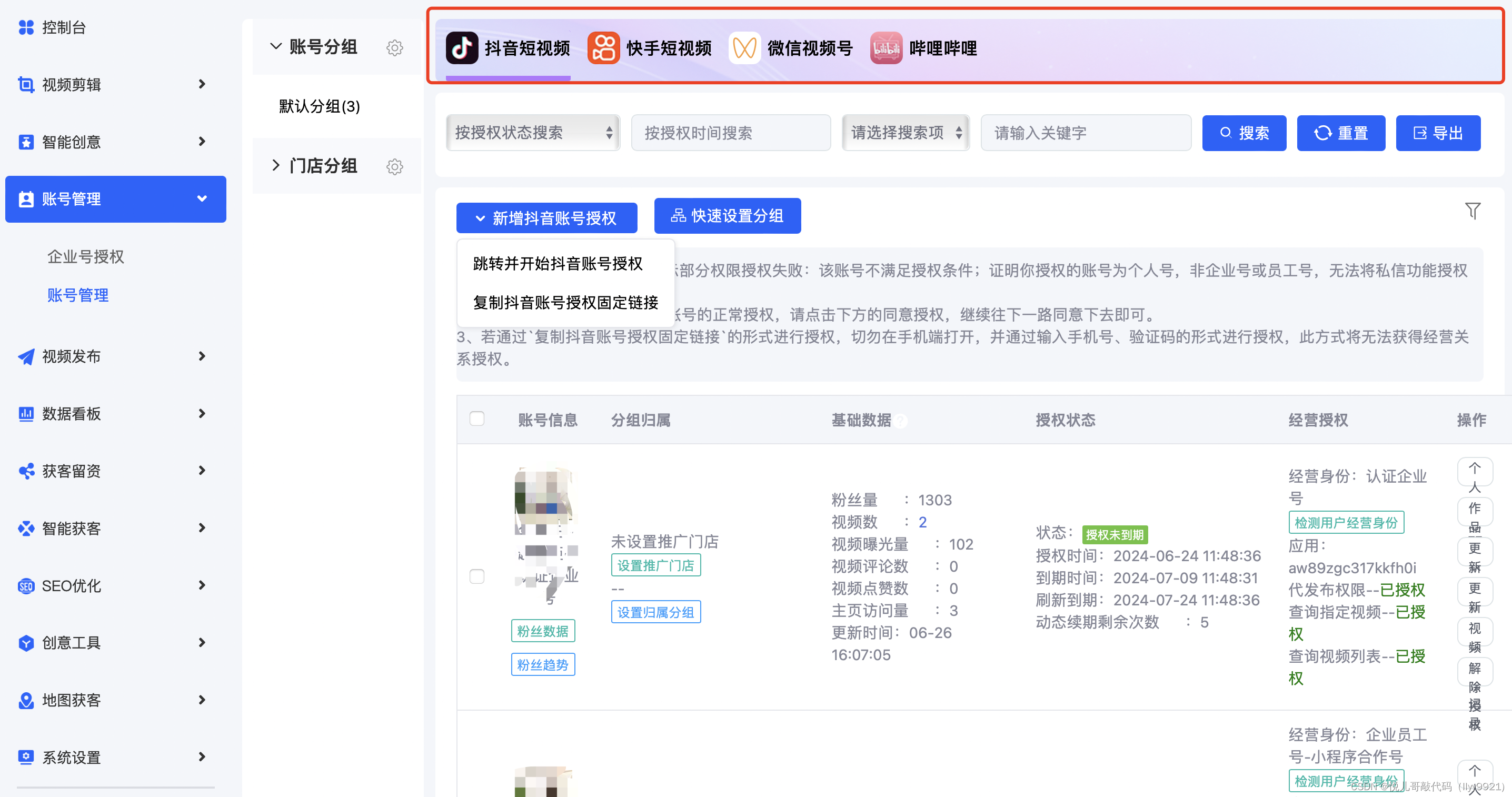The image size is (1512, 797).
Task: Focus 请输入关键字 keyword field
Action: coord(1086,133)
